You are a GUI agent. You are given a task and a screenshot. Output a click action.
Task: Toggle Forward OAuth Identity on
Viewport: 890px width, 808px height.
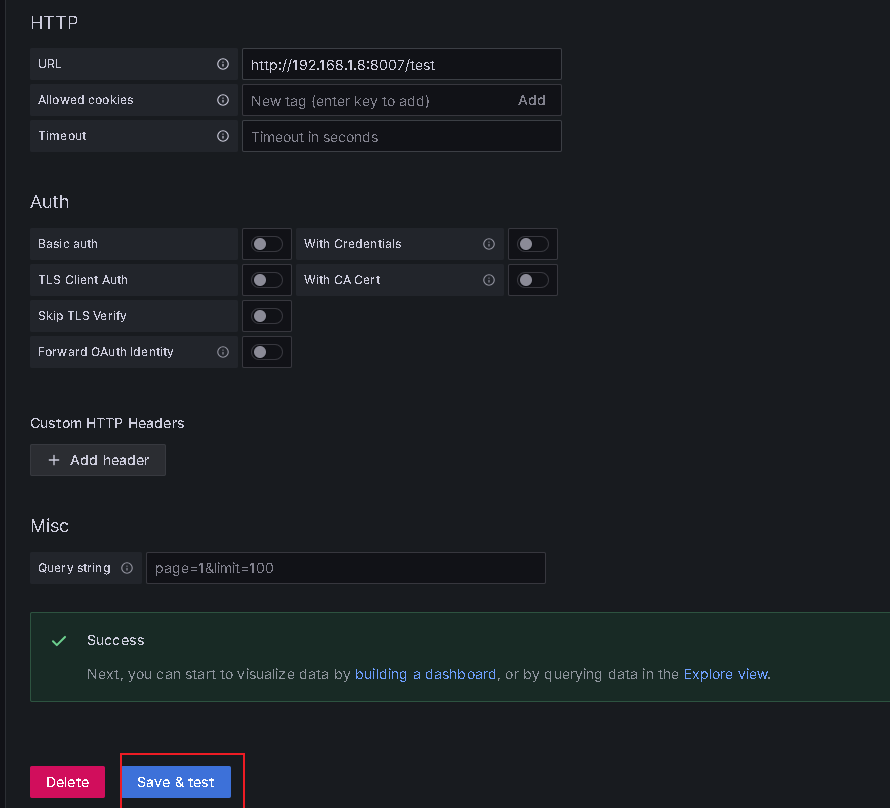click(266, 351)
